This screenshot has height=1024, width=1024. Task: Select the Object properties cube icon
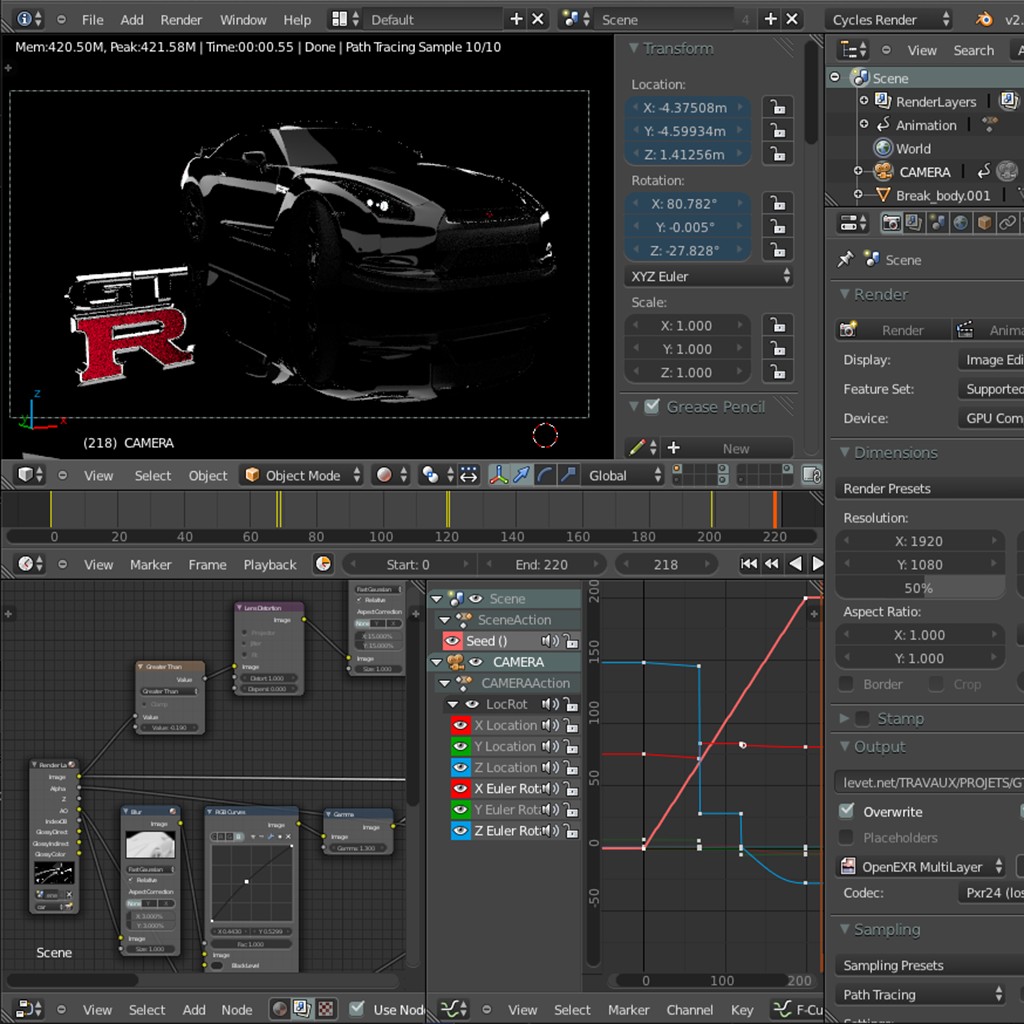tap(984, 223)
